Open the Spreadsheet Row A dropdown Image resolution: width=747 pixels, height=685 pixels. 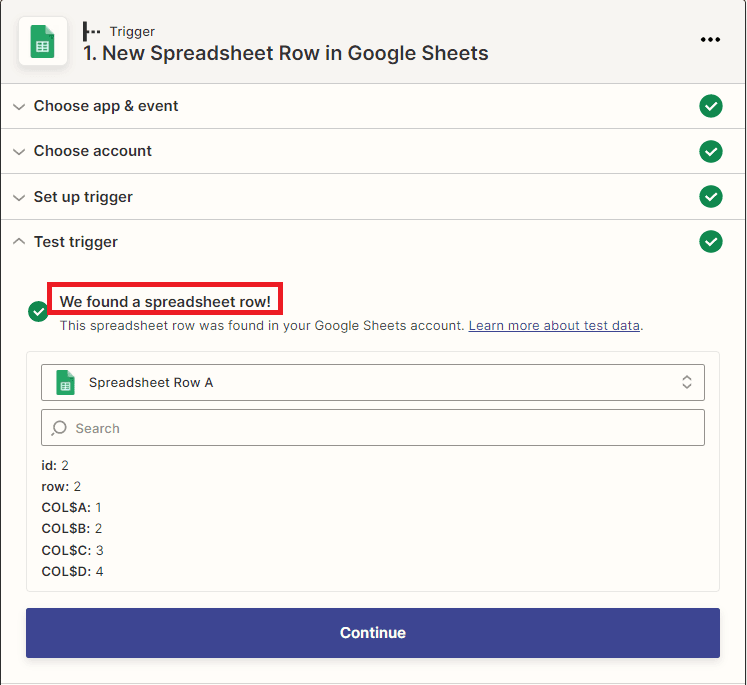pos(372,382)
